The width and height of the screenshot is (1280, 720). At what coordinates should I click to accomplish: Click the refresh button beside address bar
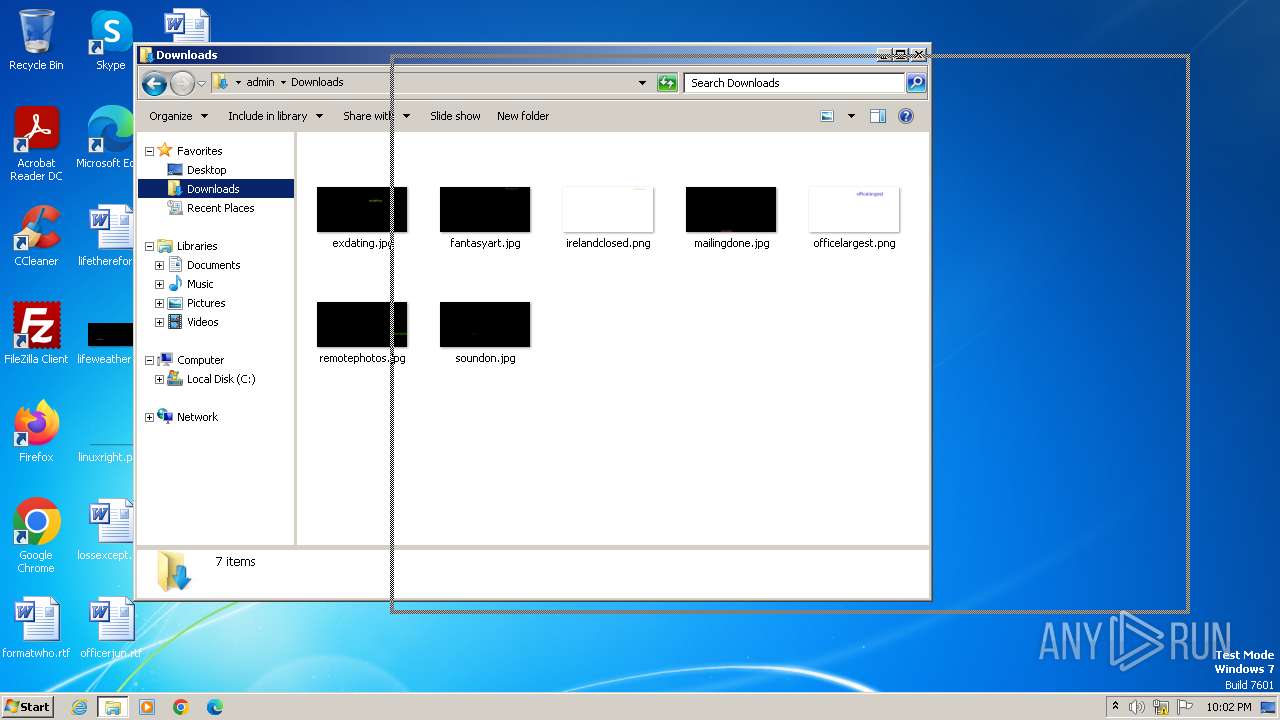point(667,83)
